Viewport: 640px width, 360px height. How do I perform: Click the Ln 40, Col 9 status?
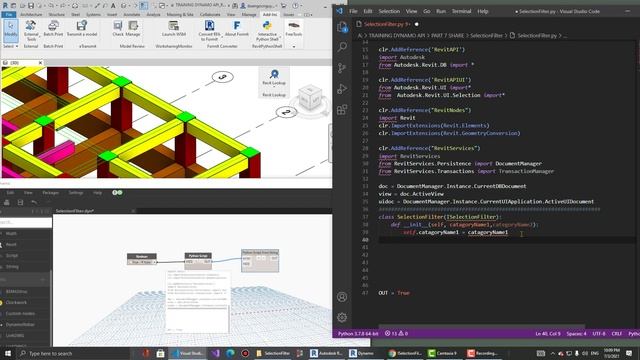coord(548,333)
